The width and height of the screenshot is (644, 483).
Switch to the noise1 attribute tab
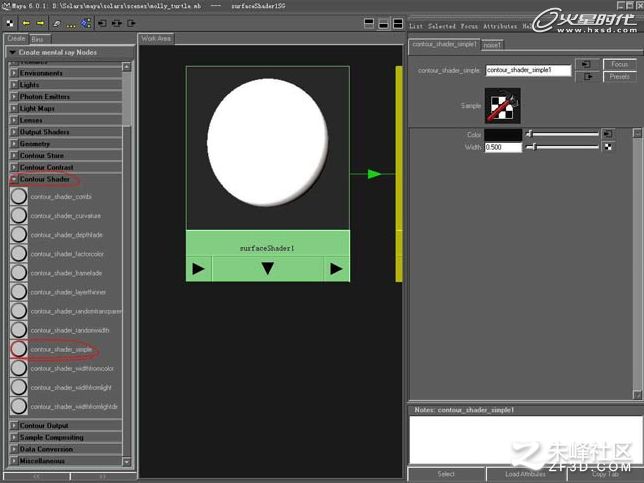[492, 45]
